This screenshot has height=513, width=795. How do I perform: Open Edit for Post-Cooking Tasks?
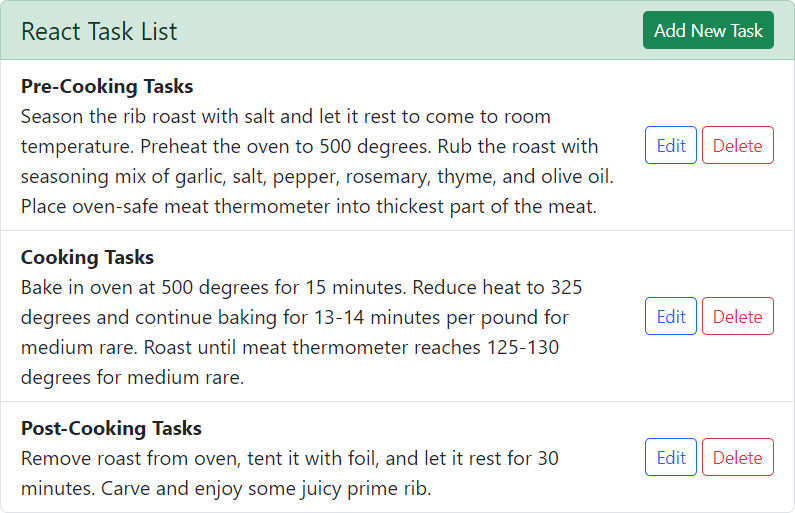point(671,458)
